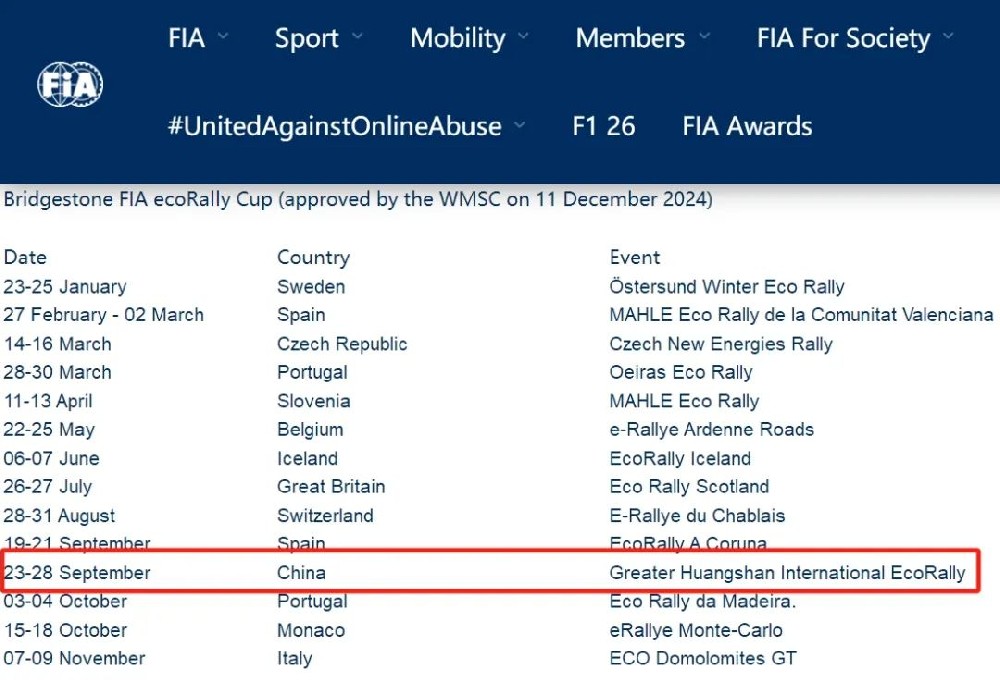Open the #UnitedAgainstOnlineAbuse menu item

tap(334, 126)
